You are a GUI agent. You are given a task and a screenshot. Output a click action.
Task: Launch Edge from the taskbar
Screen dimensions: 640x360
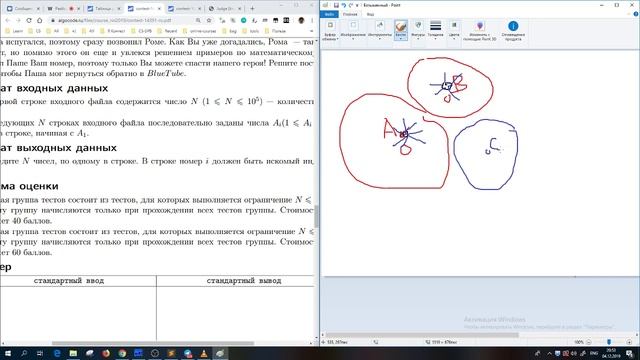(x=57, y=353)
